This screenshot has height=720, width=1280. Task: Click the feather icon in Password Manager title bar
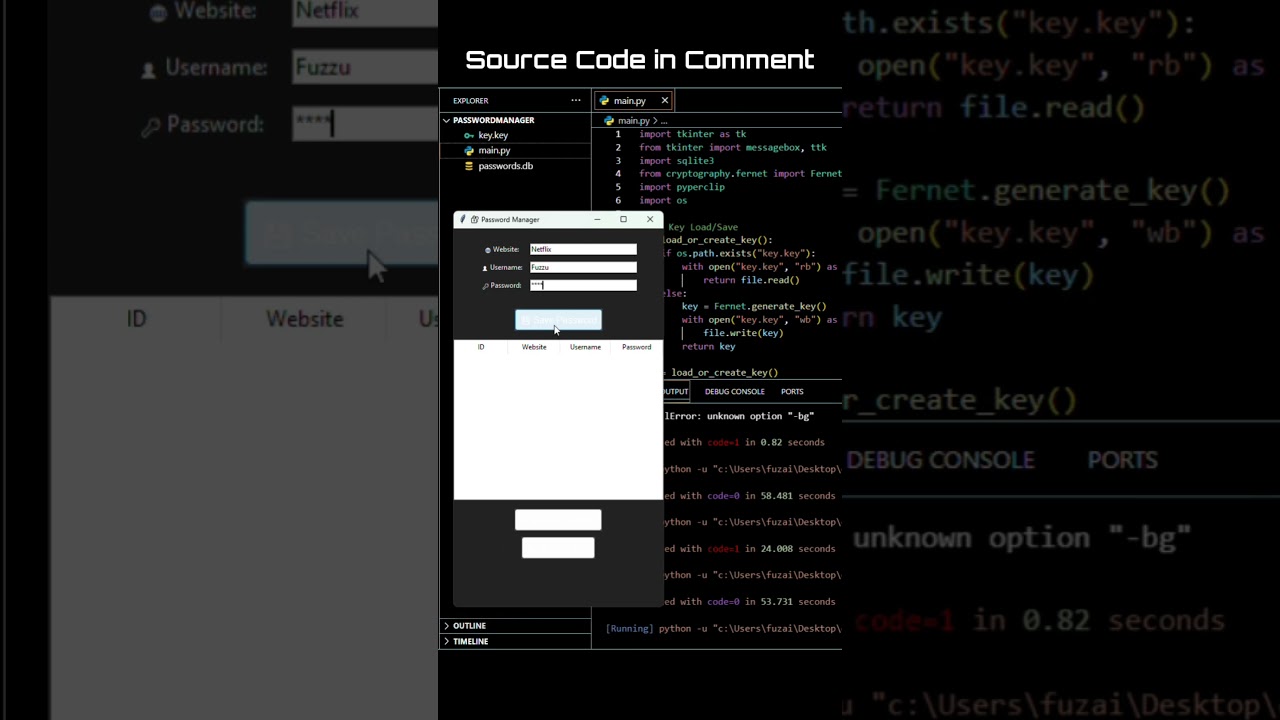[x=463, y=219]
